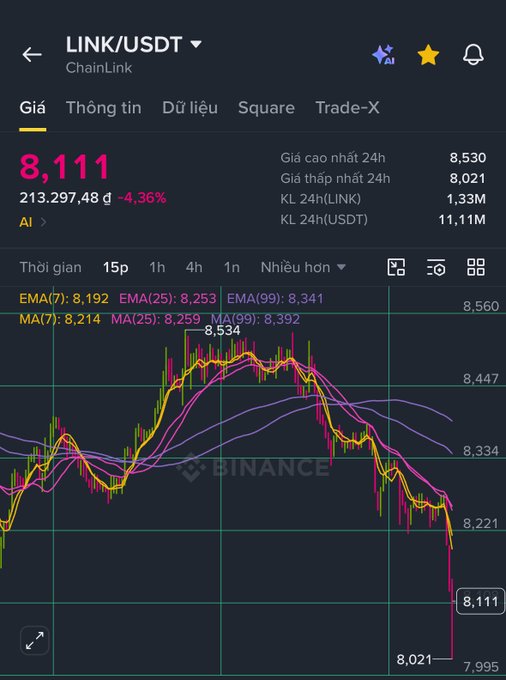Open the Trade-X tab
This screenshot has width=506, height=680.
[347, 108]
